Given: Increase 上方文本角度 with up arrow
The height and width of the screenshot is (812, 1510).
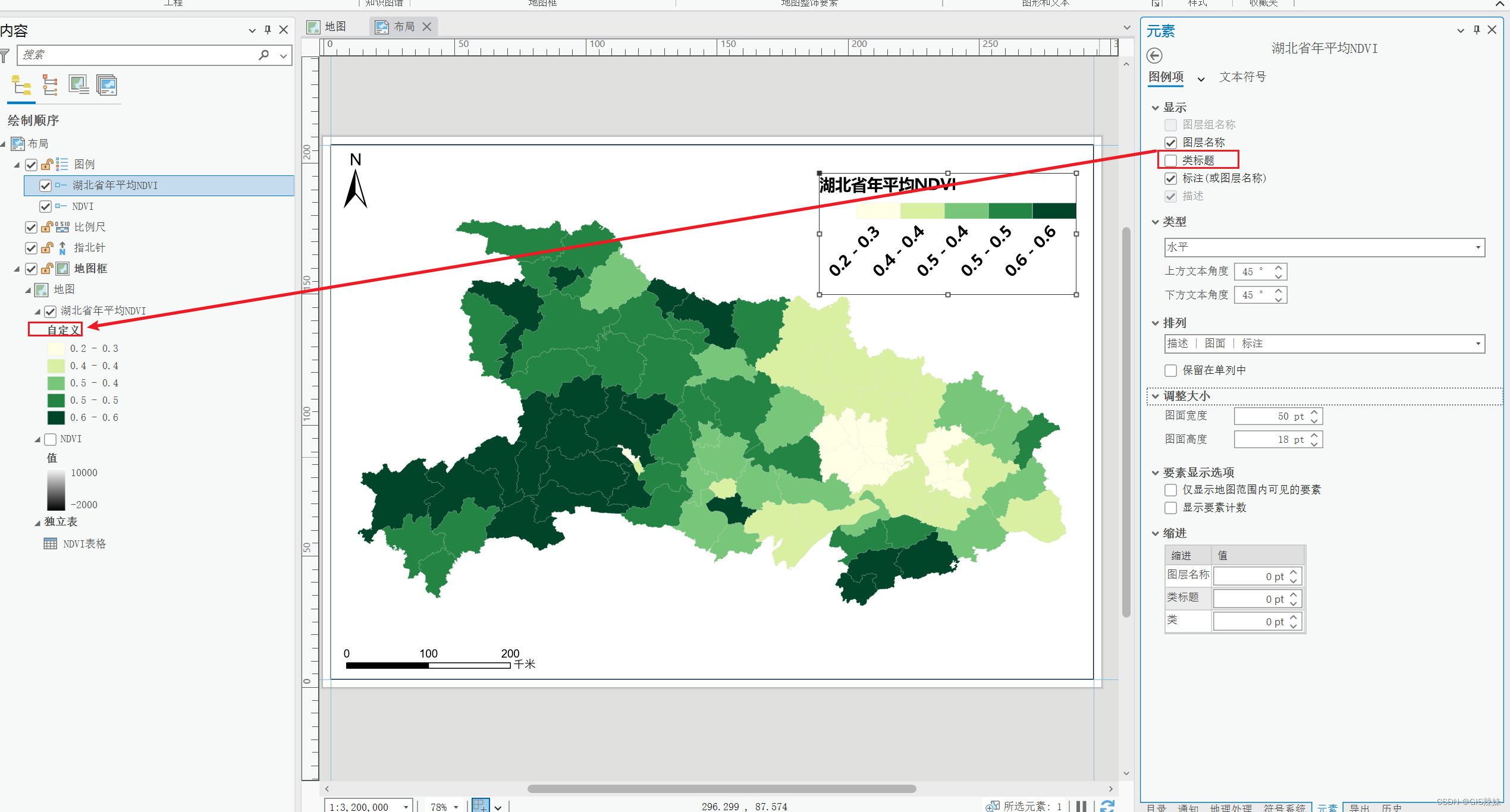Looking at the screenshot, I should [x=1279, y=267].
